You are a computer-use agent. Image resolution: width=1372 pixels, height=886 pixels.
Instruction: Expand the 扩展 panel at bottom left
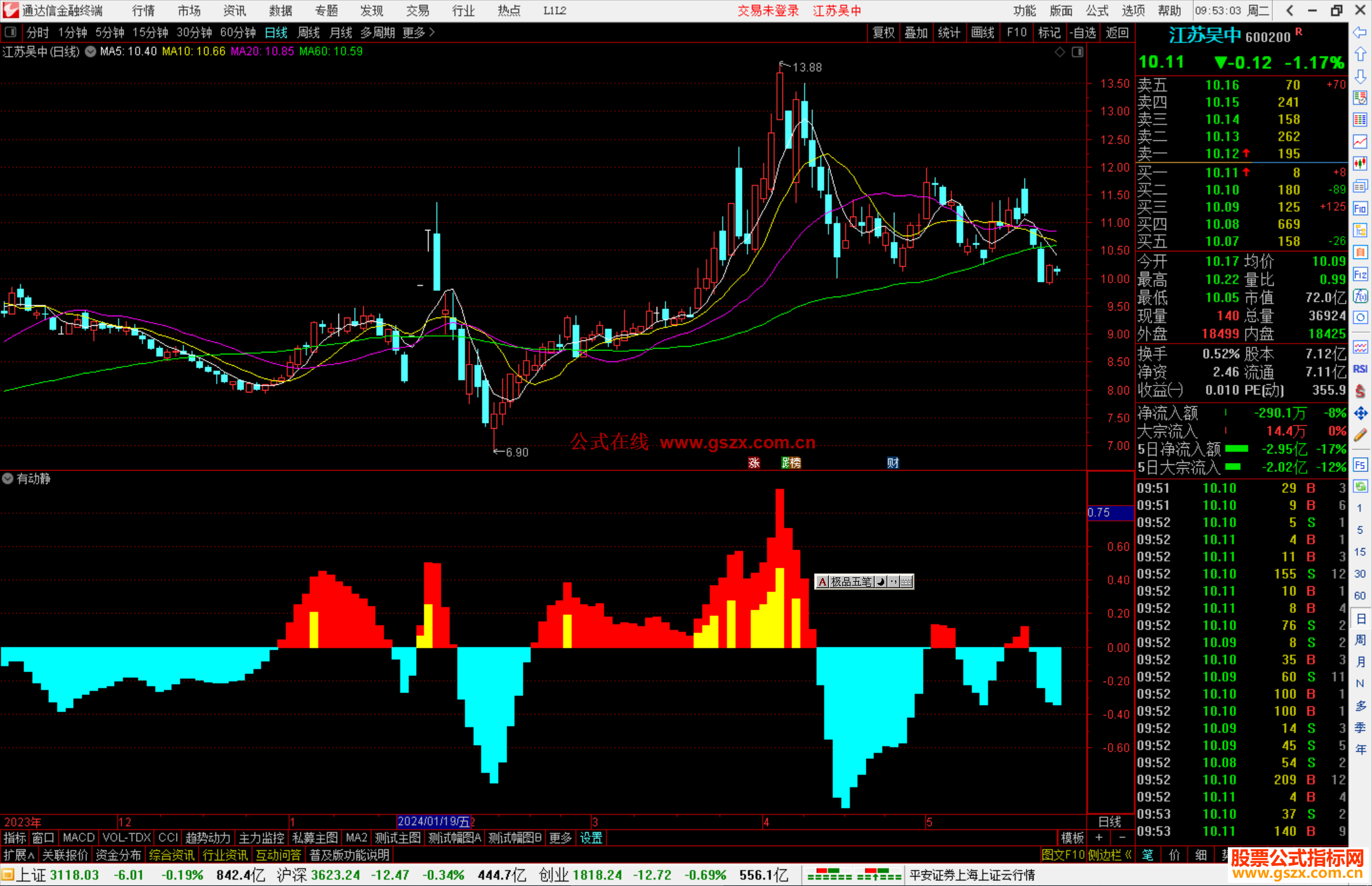pos(18,856)
